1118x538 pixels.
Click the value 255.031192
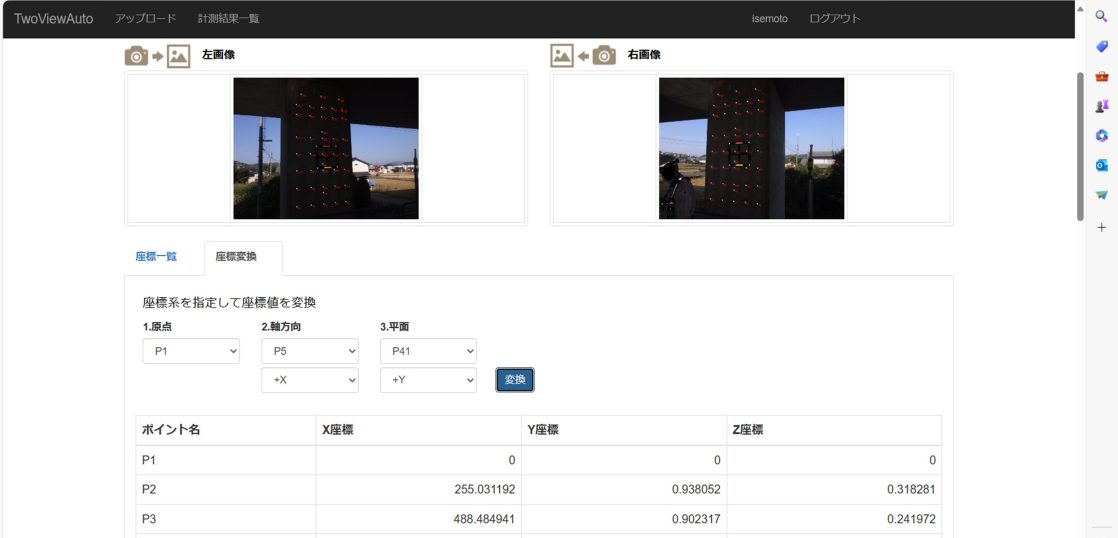tap(485, 490)
